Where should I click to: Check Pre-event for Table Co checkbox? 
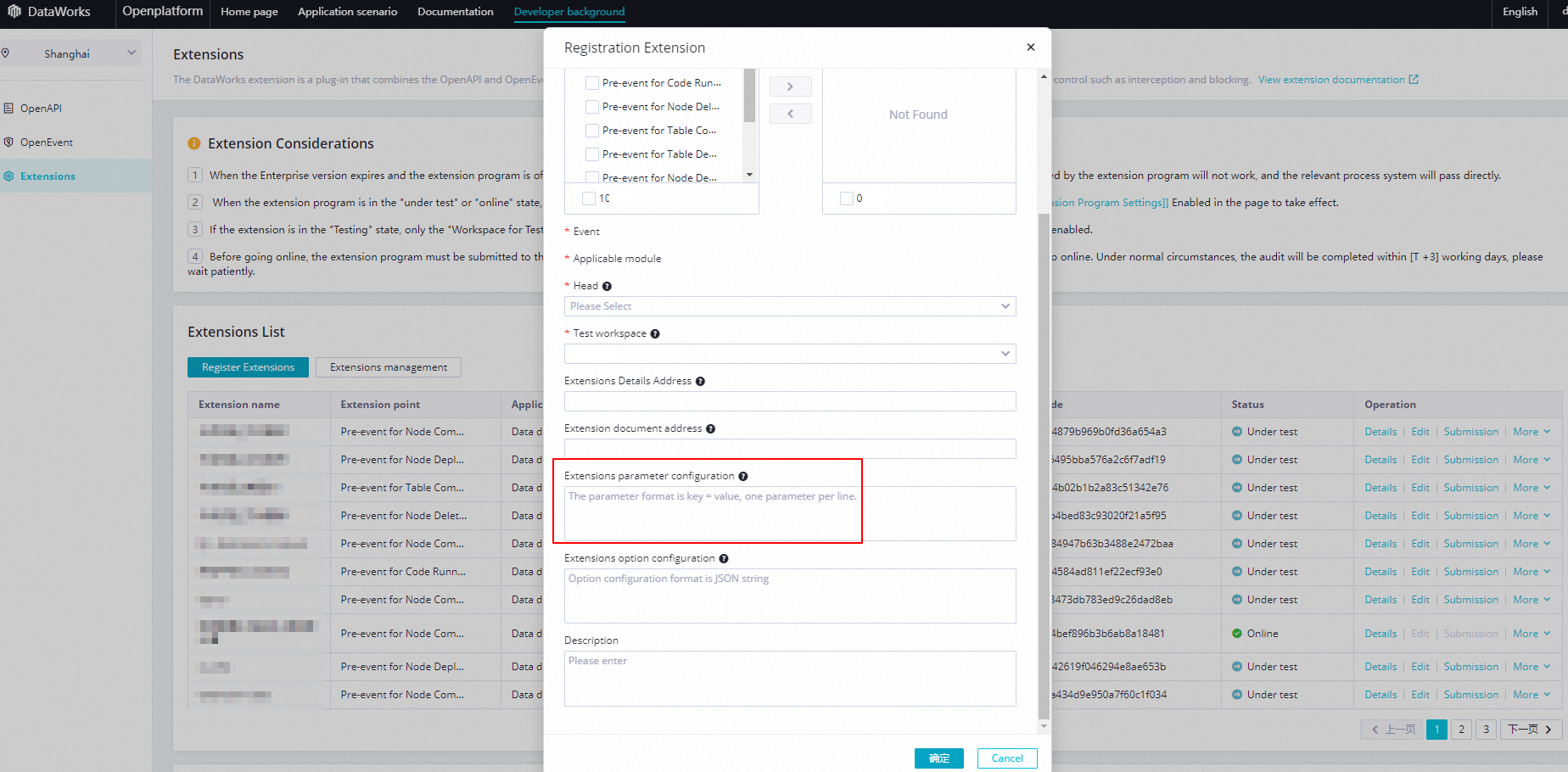[592, 131]
